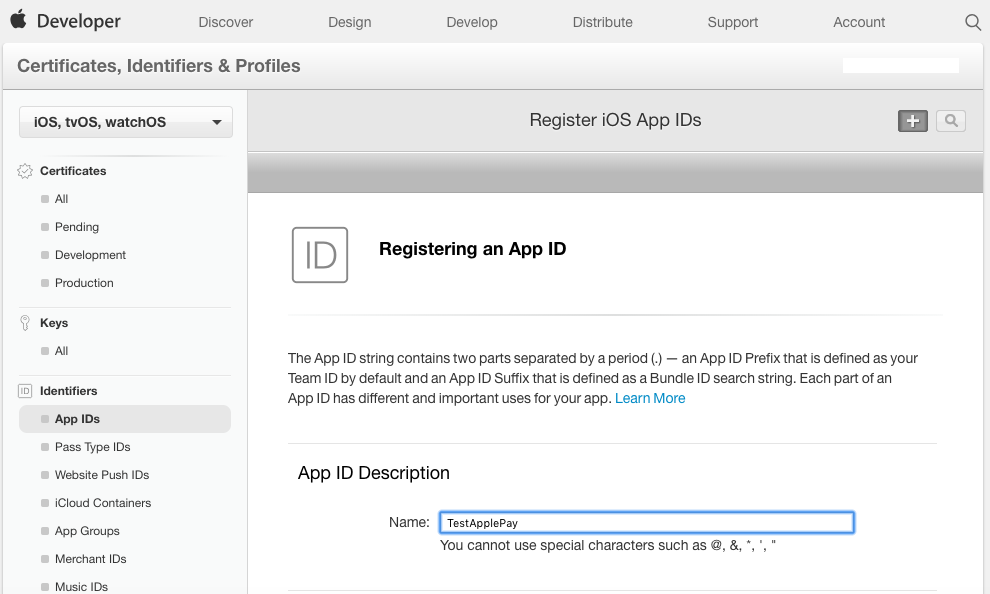Open the Account menu

tap(859, 22)
